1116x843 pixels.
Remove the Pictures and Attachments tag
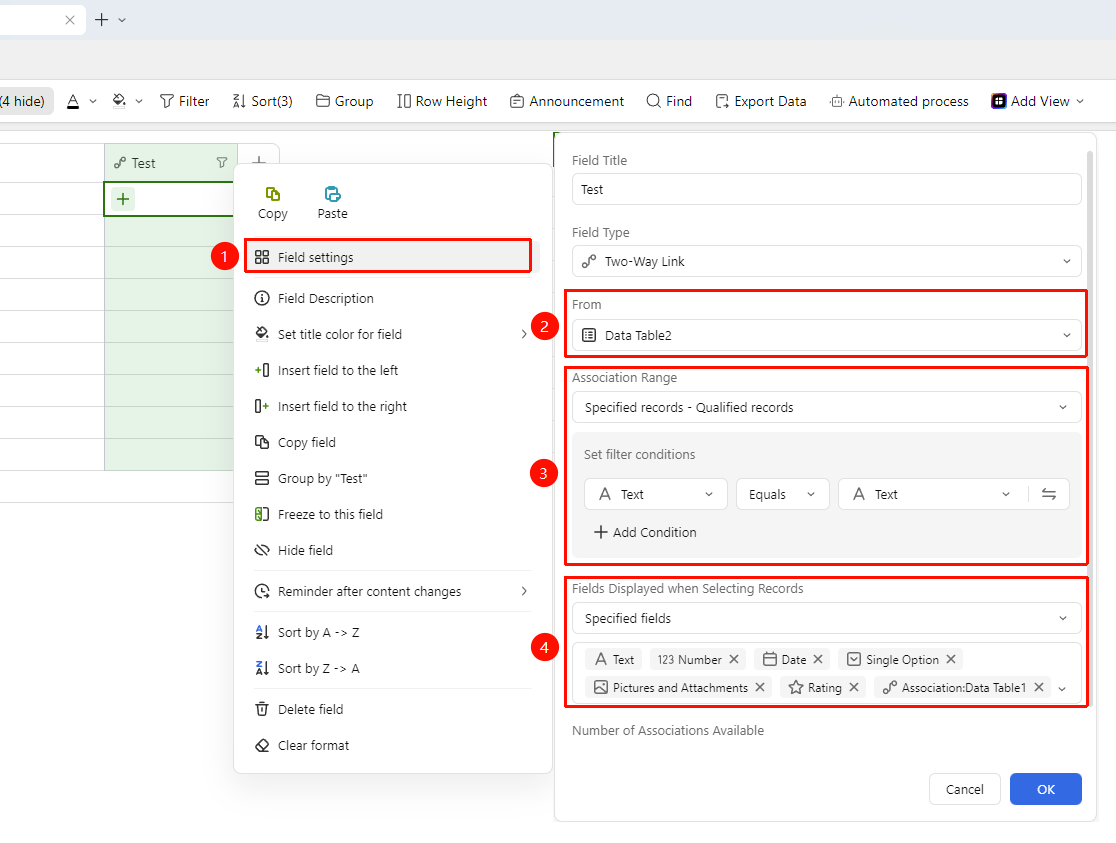tap(760, 687)
